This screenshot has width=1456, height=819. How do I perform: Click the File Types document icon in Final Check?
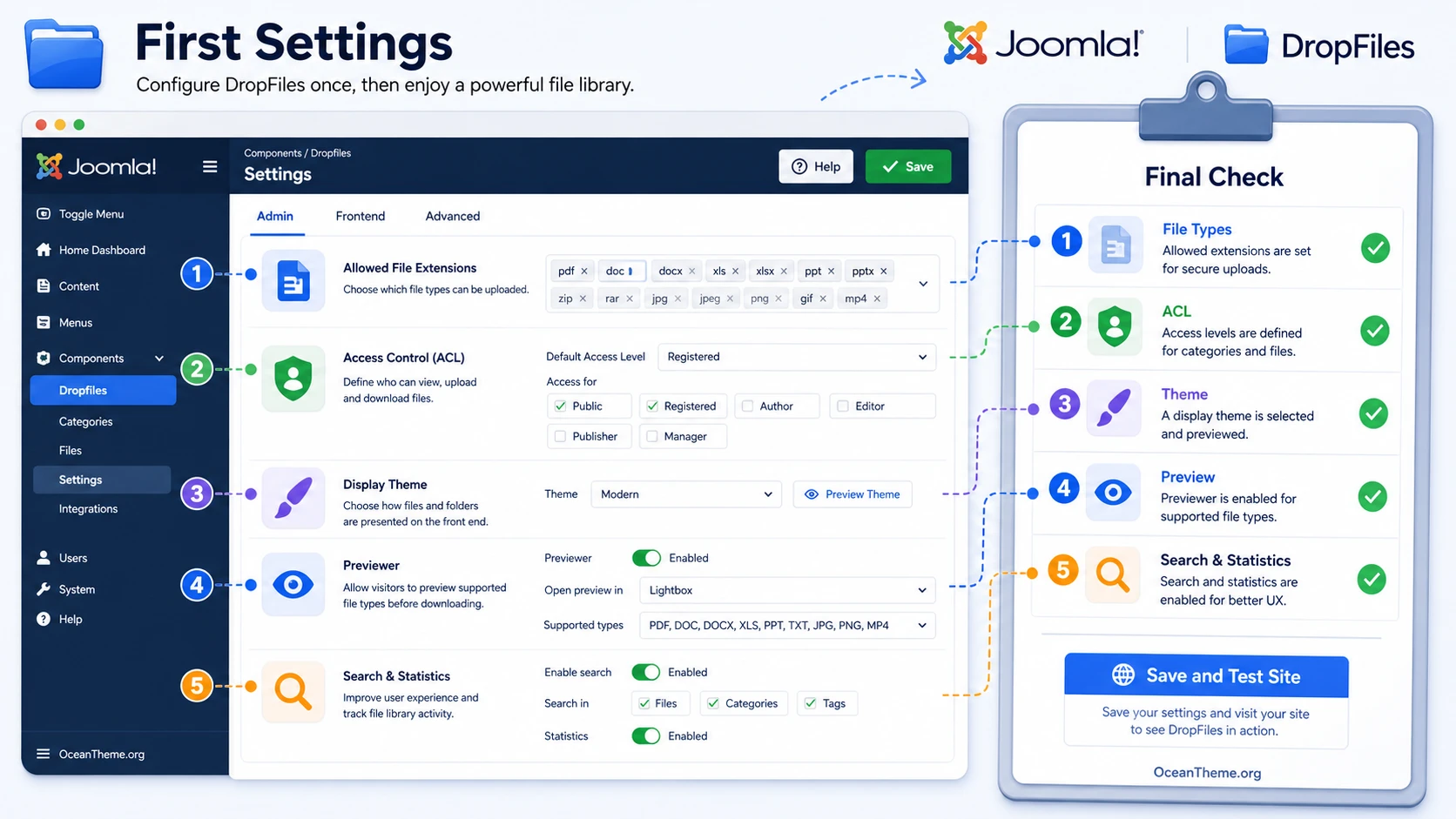click(1116, 245)
